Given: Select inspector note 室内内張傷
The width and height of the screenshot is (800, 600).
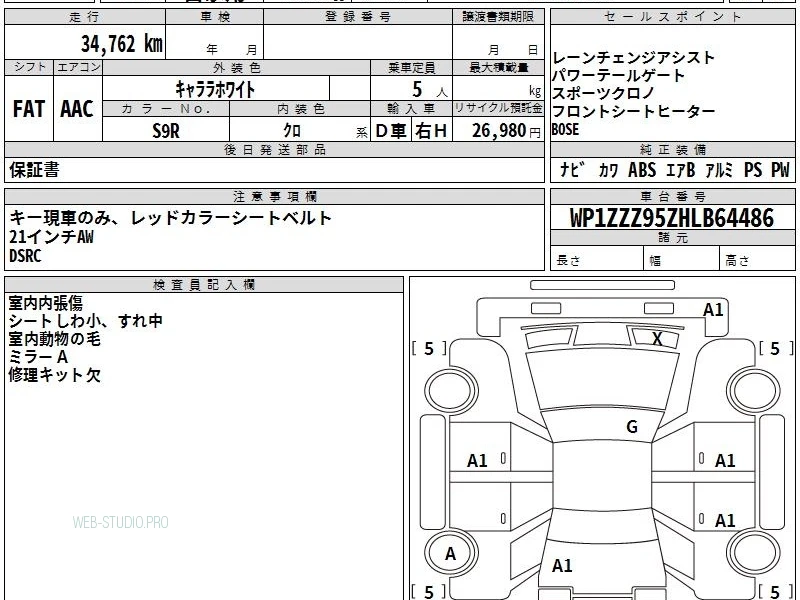Looking at the screenshot, I should click(x=45, y=303).
